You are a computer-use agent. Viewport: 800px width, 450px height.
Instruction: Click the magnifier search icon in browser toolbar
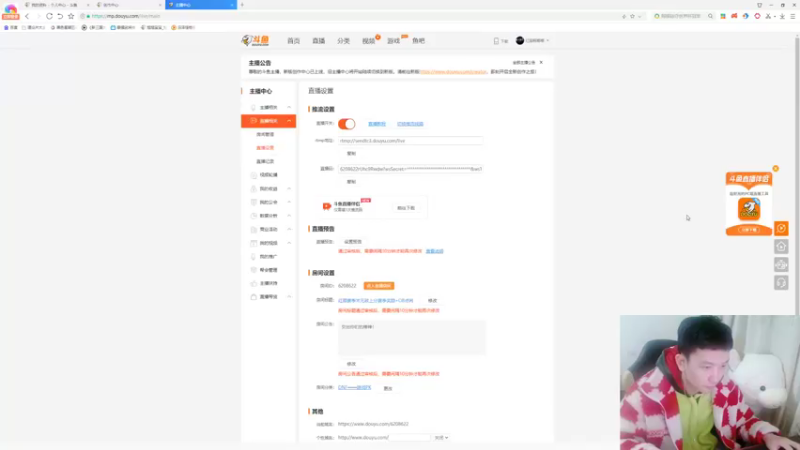click(710, 16)
